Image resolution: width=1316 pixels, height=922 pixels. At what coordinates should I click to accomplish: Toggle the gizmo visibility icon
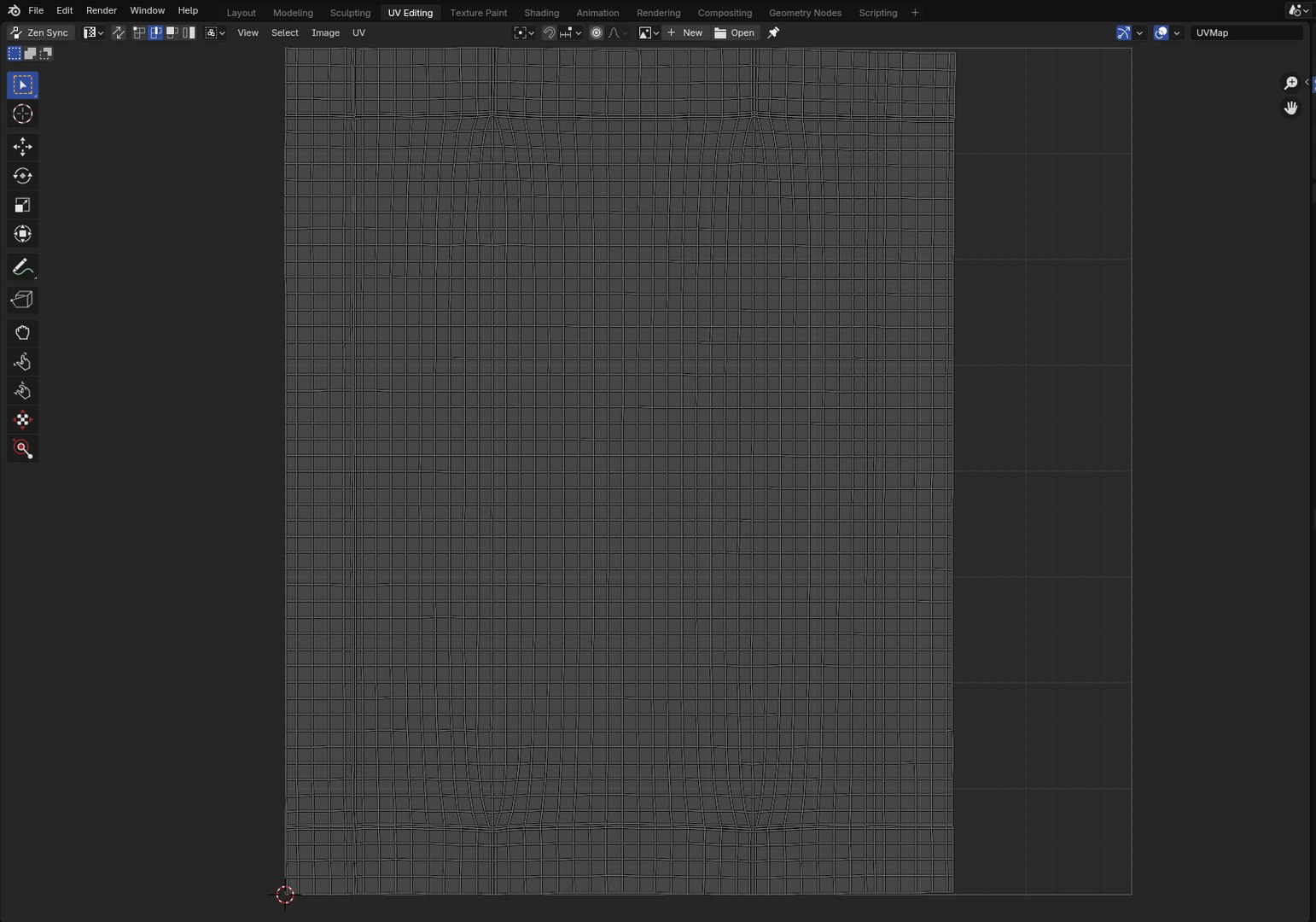click(1123, 32)
